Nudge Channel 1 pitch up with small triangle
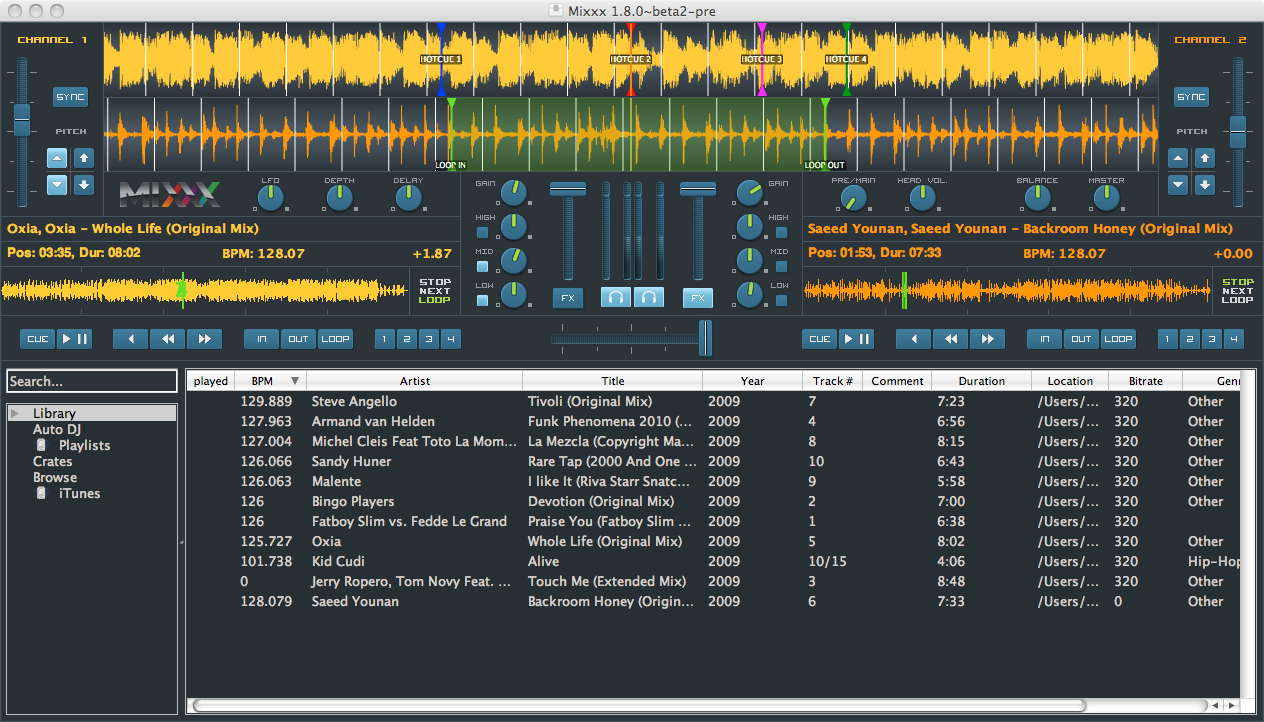Viewport: 1264px width, 722px height. point(58,158)
